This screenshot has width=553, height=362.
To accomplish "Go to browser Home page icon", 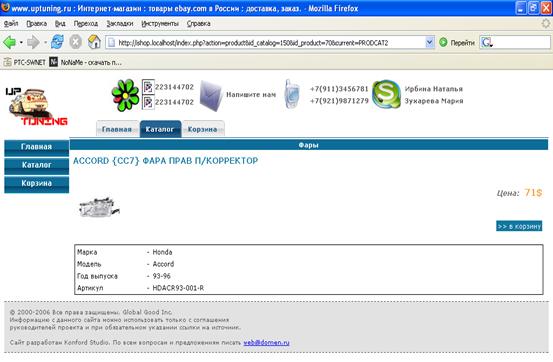I will [95, 42].
